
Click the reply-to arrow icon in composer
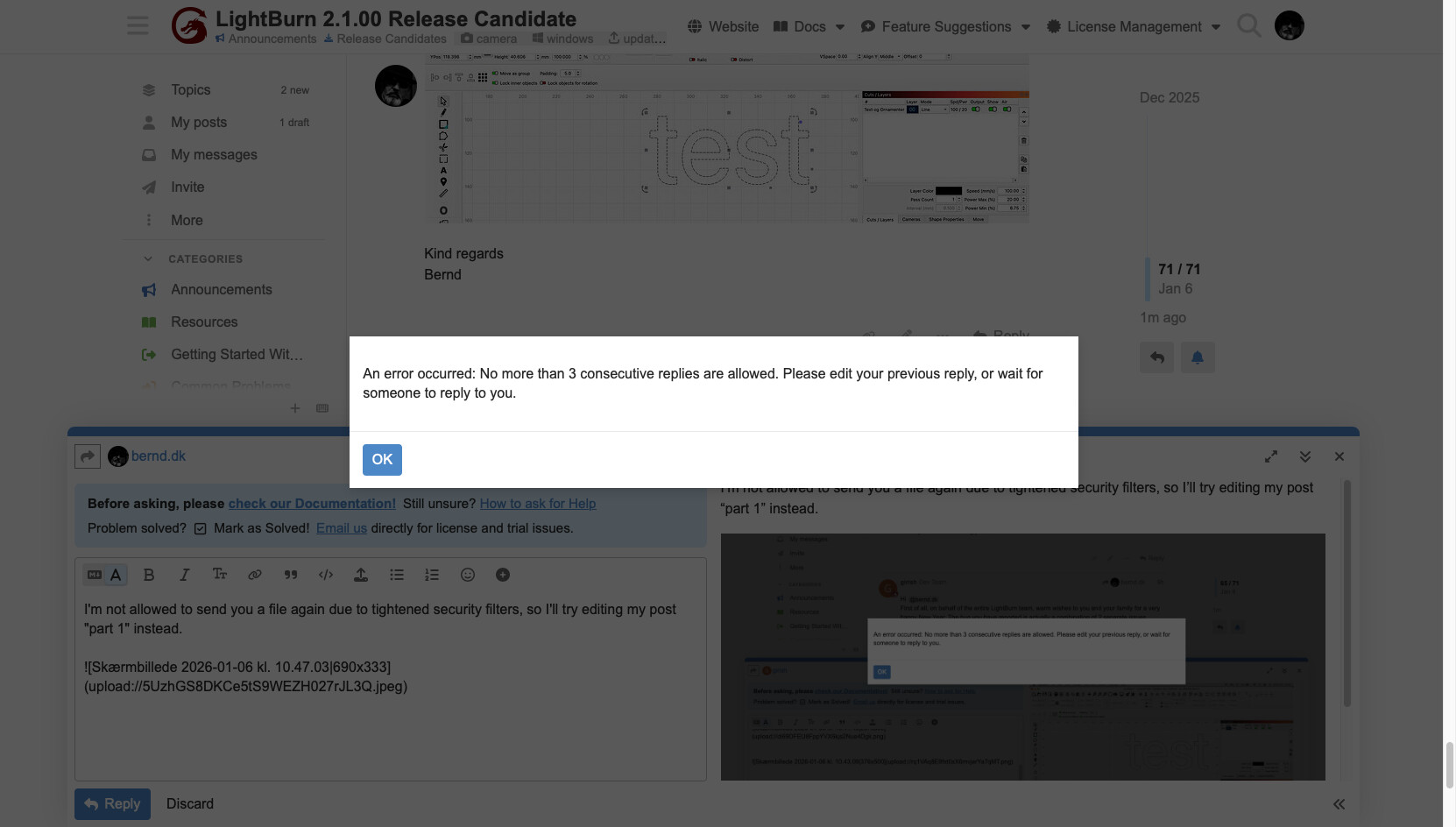click(88, 456)
